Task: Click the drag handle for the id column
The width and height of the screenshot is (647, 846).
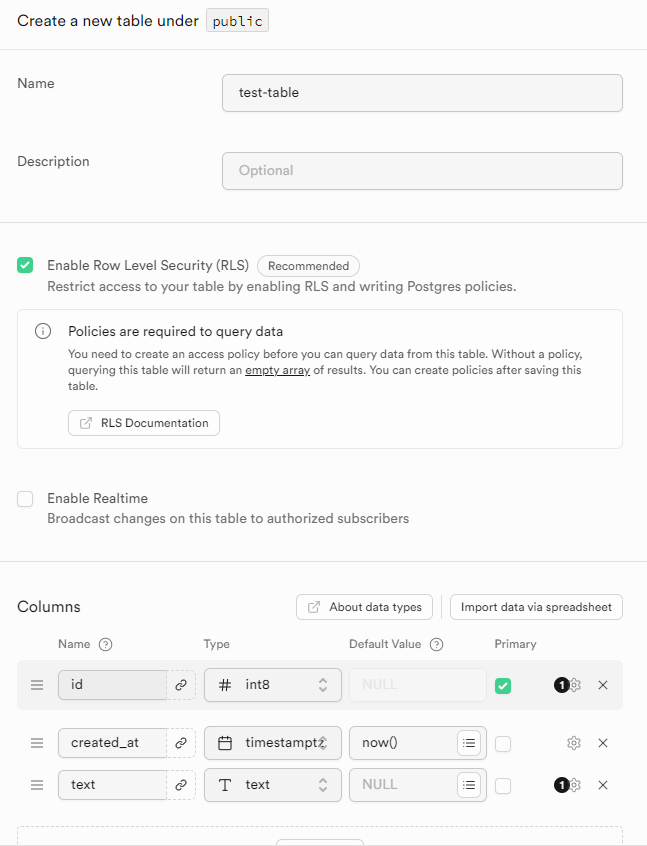Action: [x=37, y=685]
